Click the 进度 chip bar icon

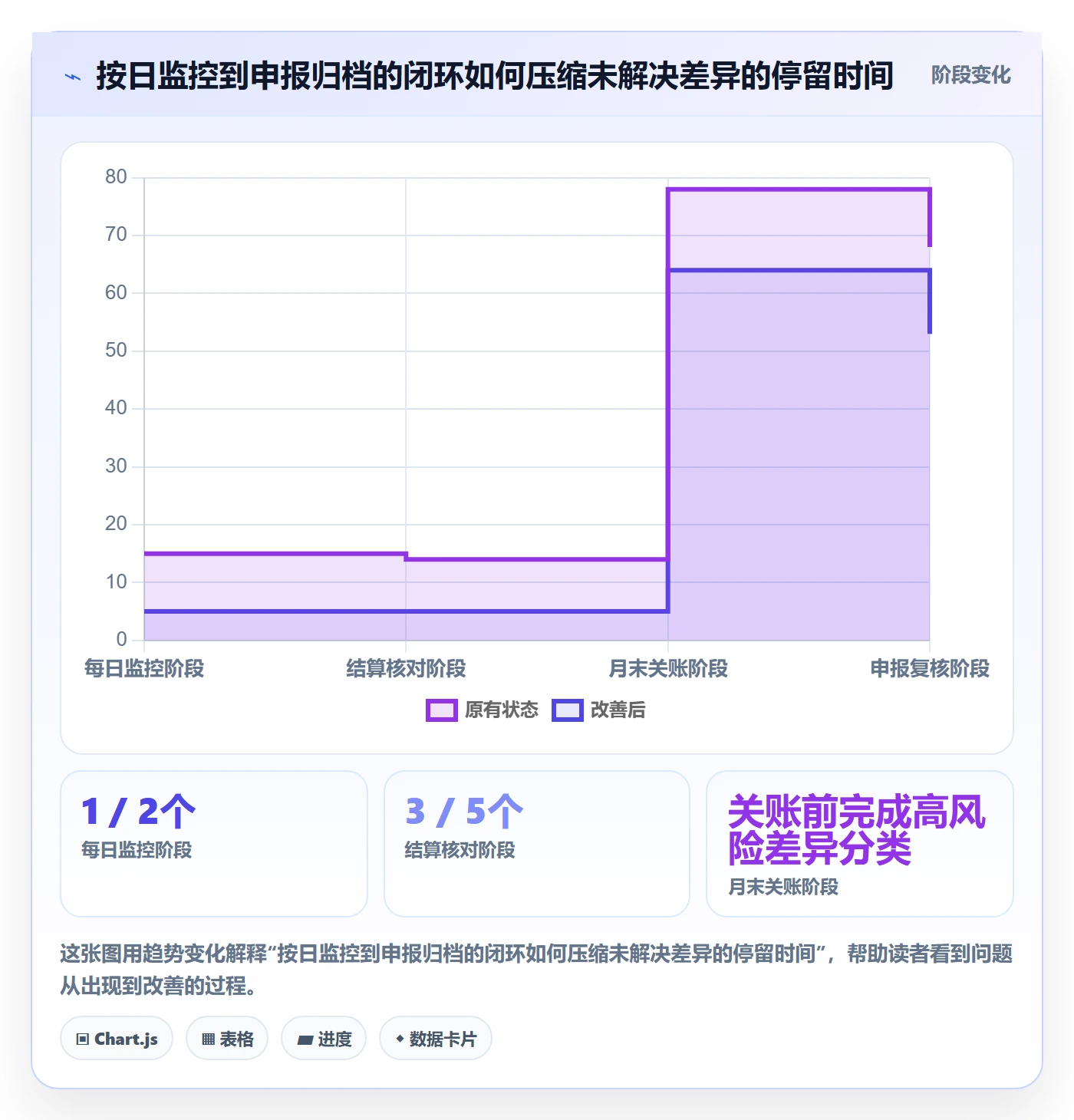point(305,1040)
